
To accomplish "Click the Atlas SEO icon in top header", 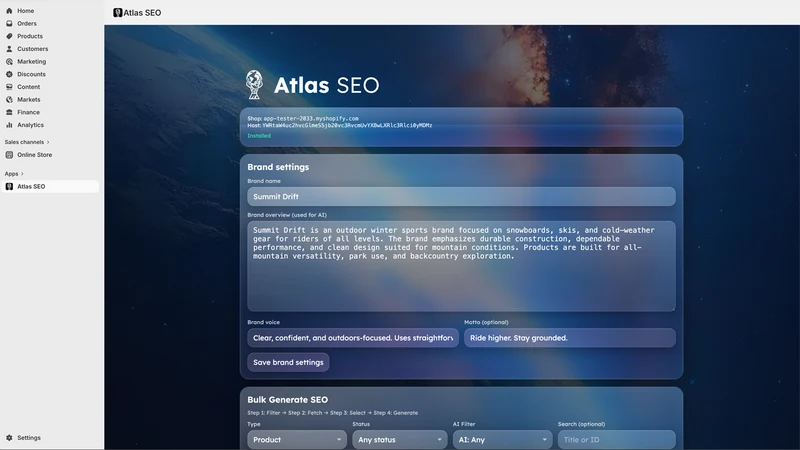I will pyautogui.click(x=118, y=13).
